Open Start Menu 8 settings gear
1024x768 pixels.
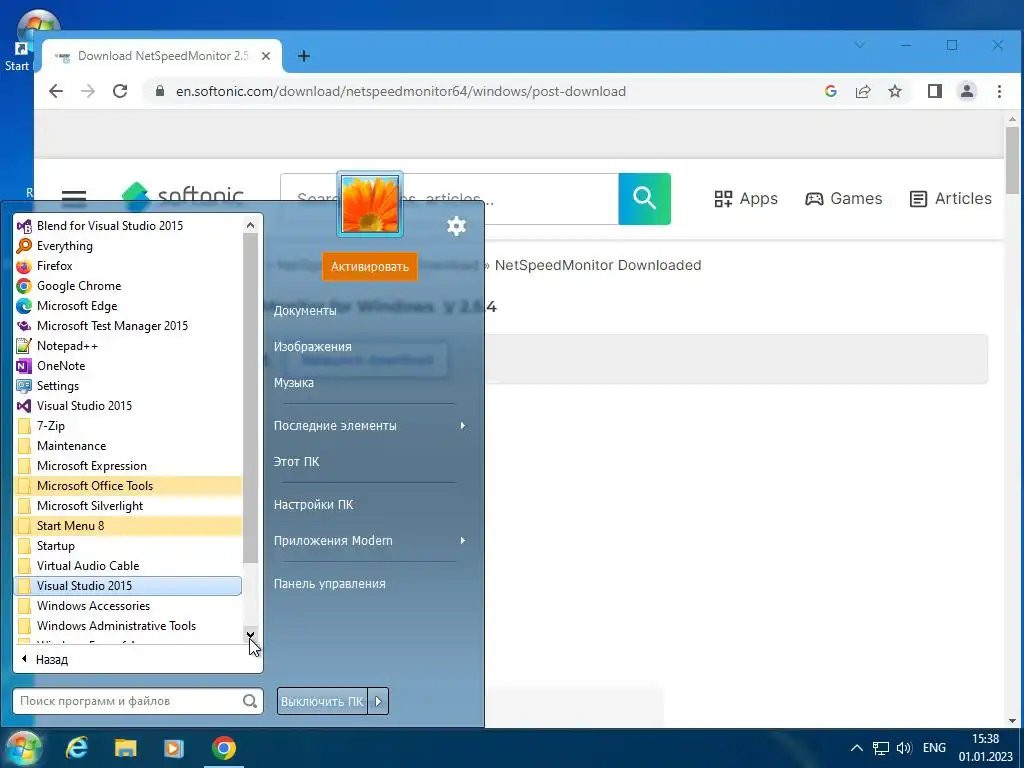click(x=456, y=226)
